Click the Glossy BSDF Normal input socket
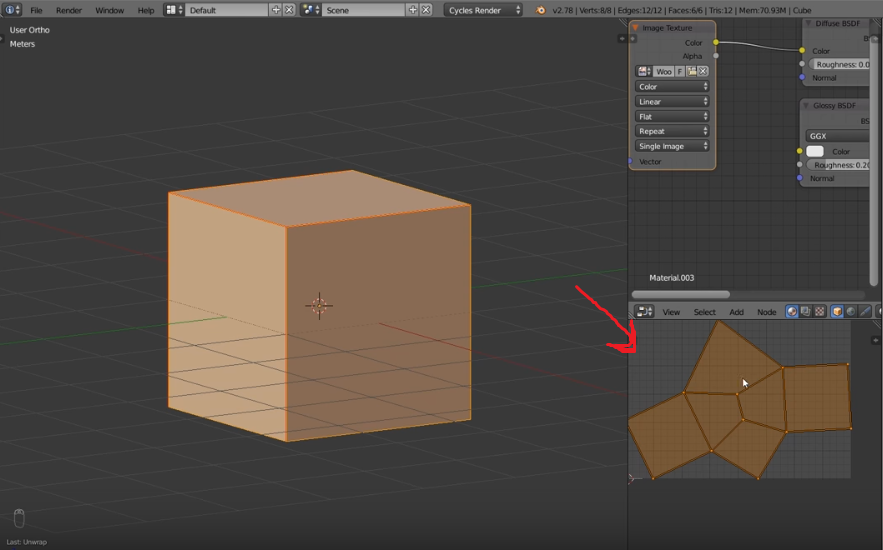883x550 pixels. [x=800, y=178]
